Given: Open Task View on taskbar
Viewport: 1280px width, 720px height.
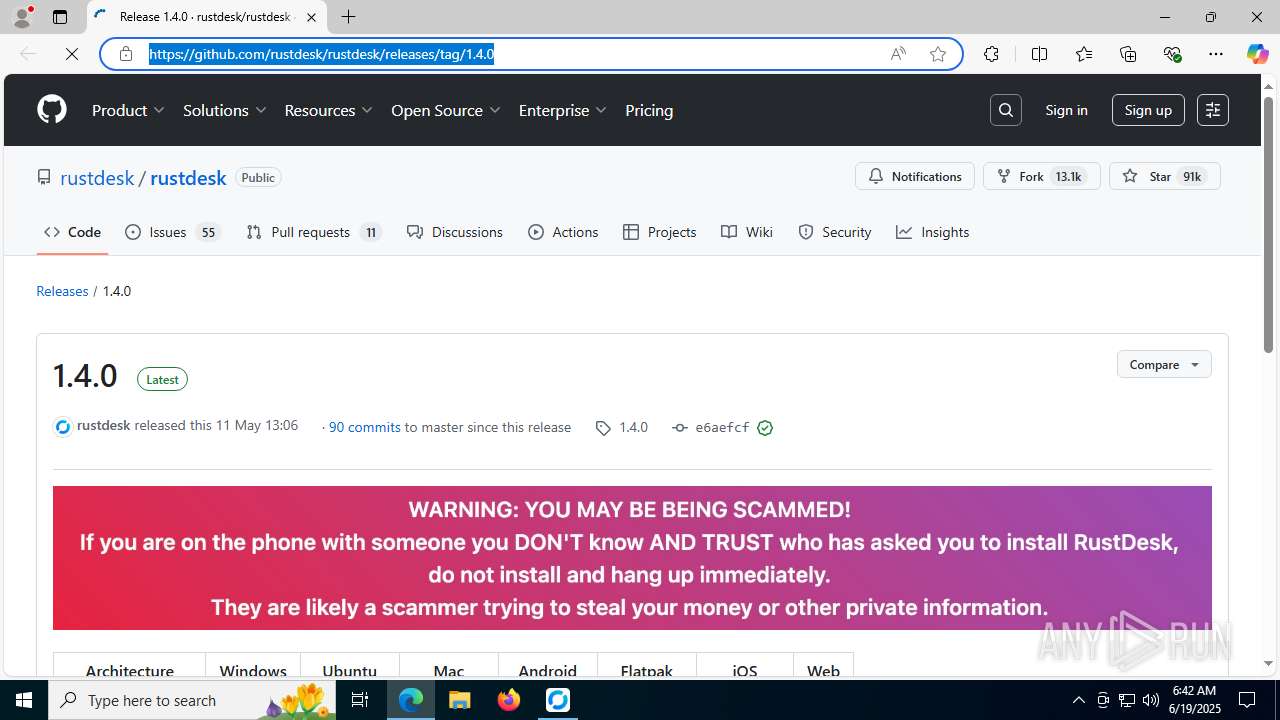Looking at the screenshot, I should pos(360,700).
